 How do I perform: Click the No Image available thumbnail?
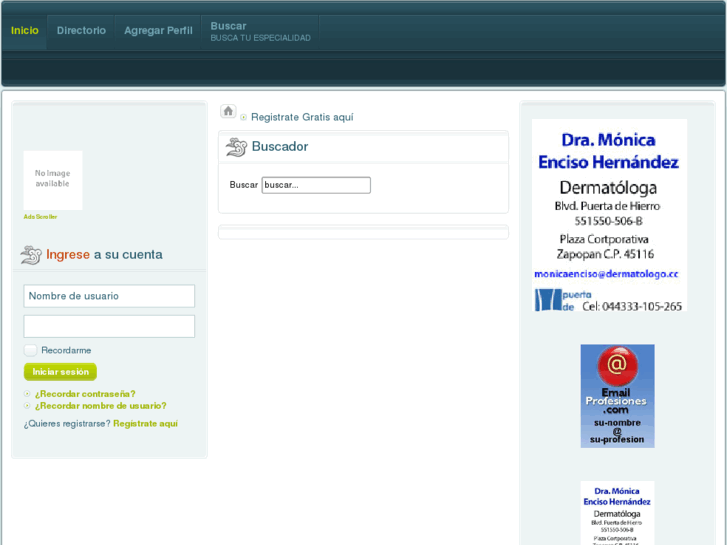53,180
